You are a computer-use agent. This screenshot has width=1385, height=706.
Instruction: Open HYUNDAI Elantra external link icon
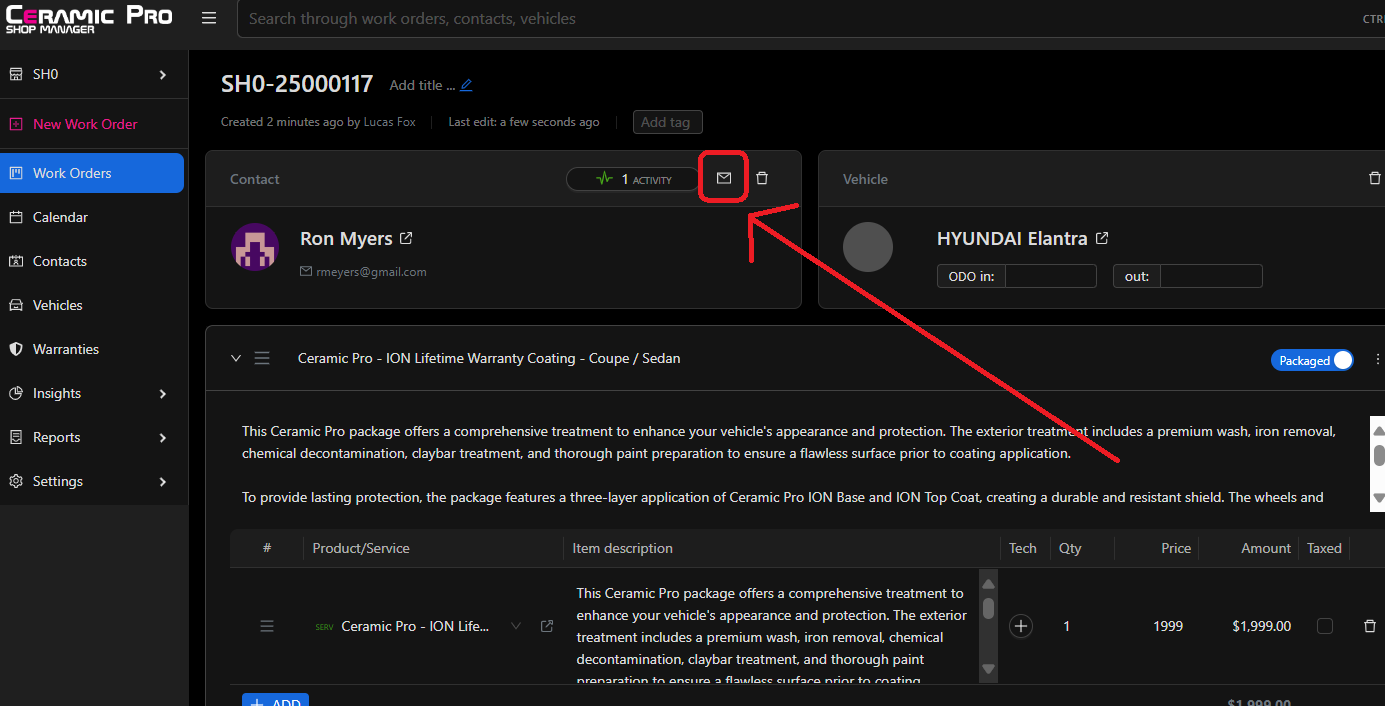tap(1102, 239)
